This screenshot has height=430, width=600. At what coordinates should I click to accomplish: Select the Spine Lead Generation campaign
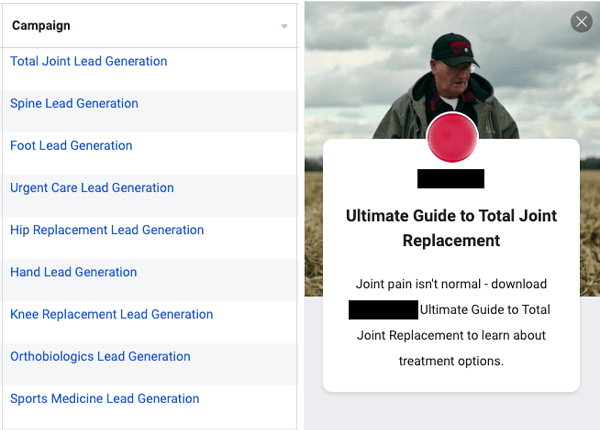pos(74,103)
